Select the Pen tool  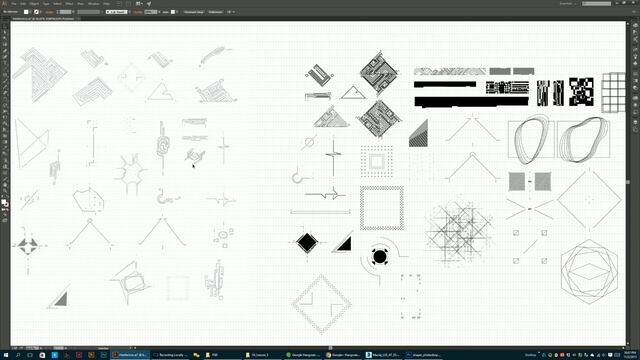5,51
